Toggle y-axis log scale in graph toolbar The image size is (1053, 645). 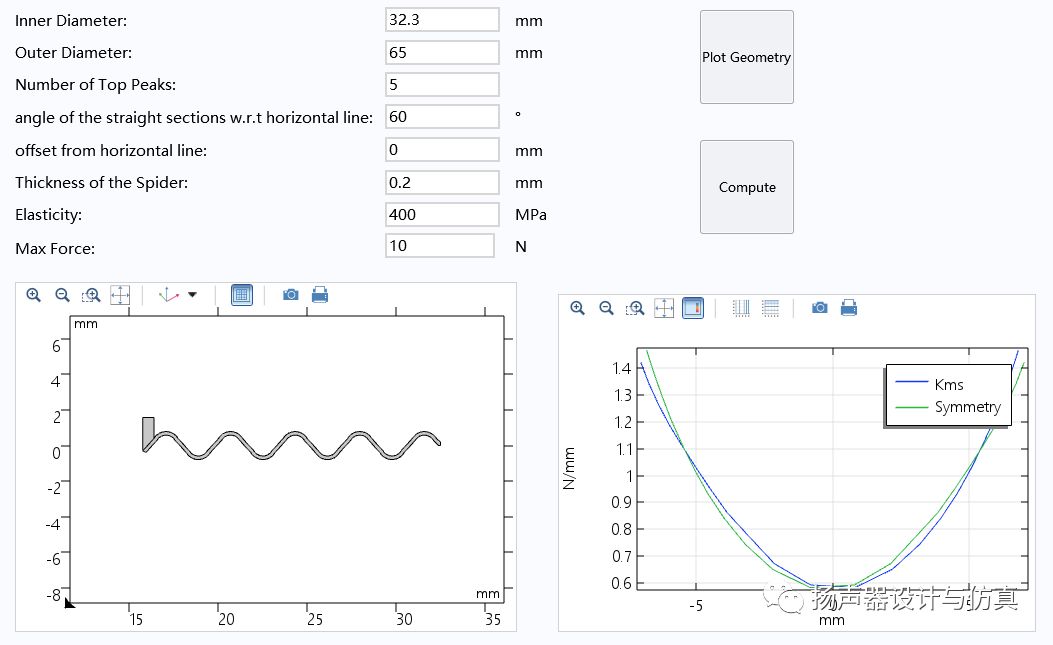click(770, 308)
